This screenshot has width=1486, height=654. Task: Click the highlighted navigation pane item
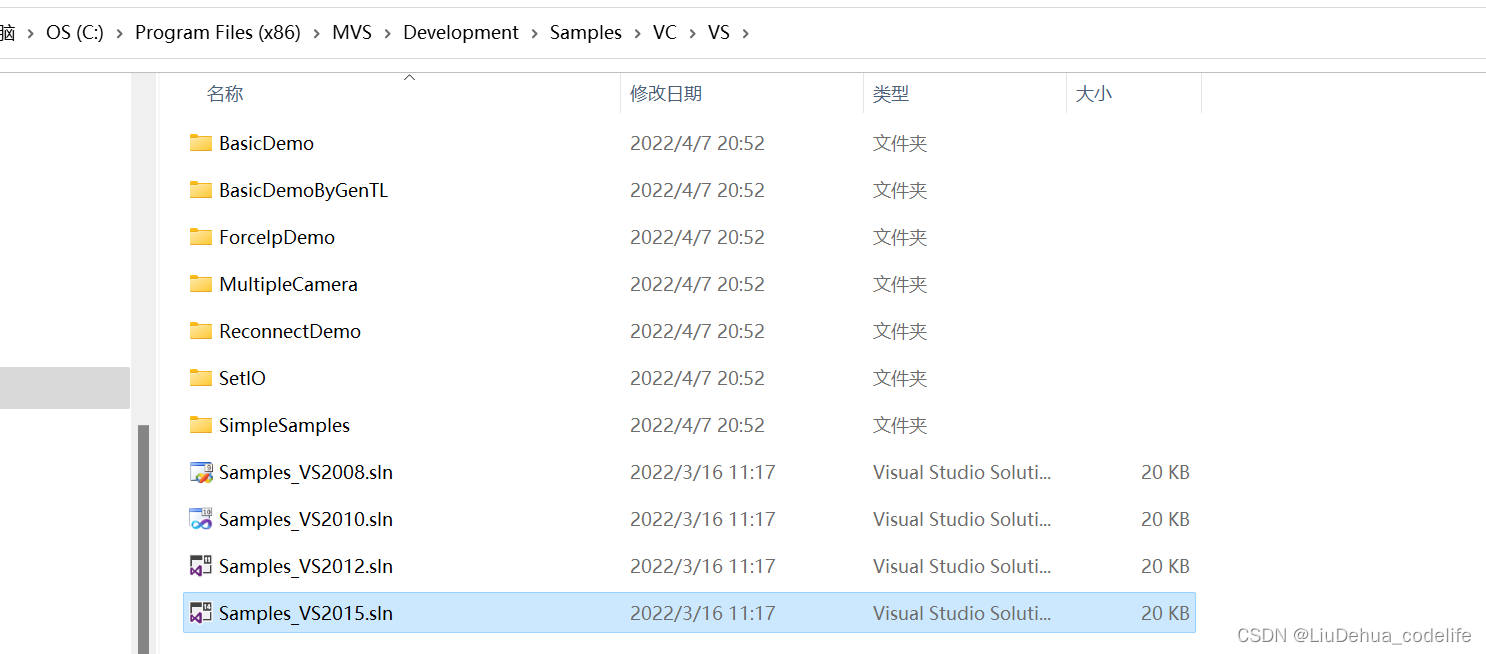click(65, 388)
